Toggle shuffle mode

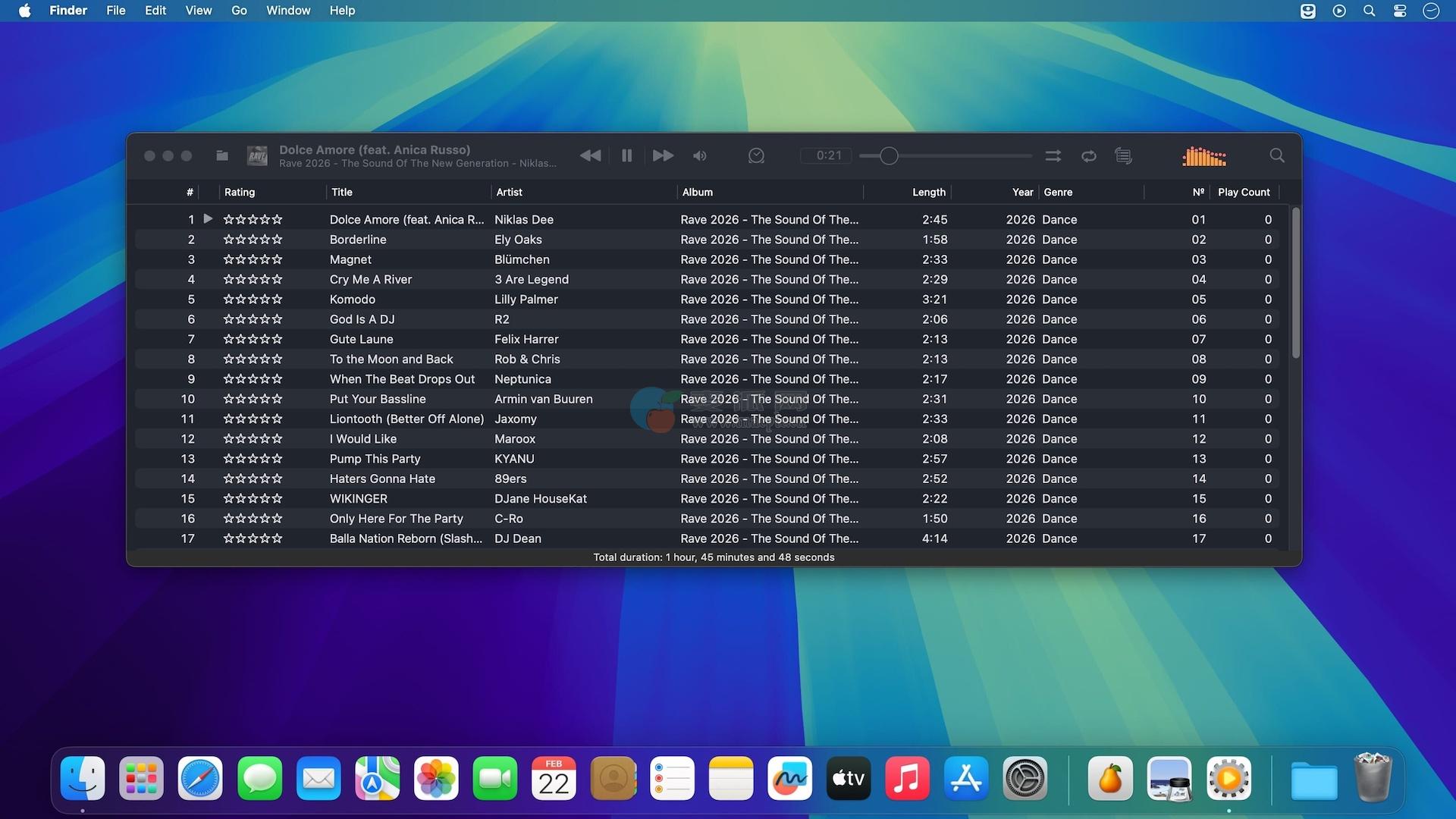click(1053, 155)
